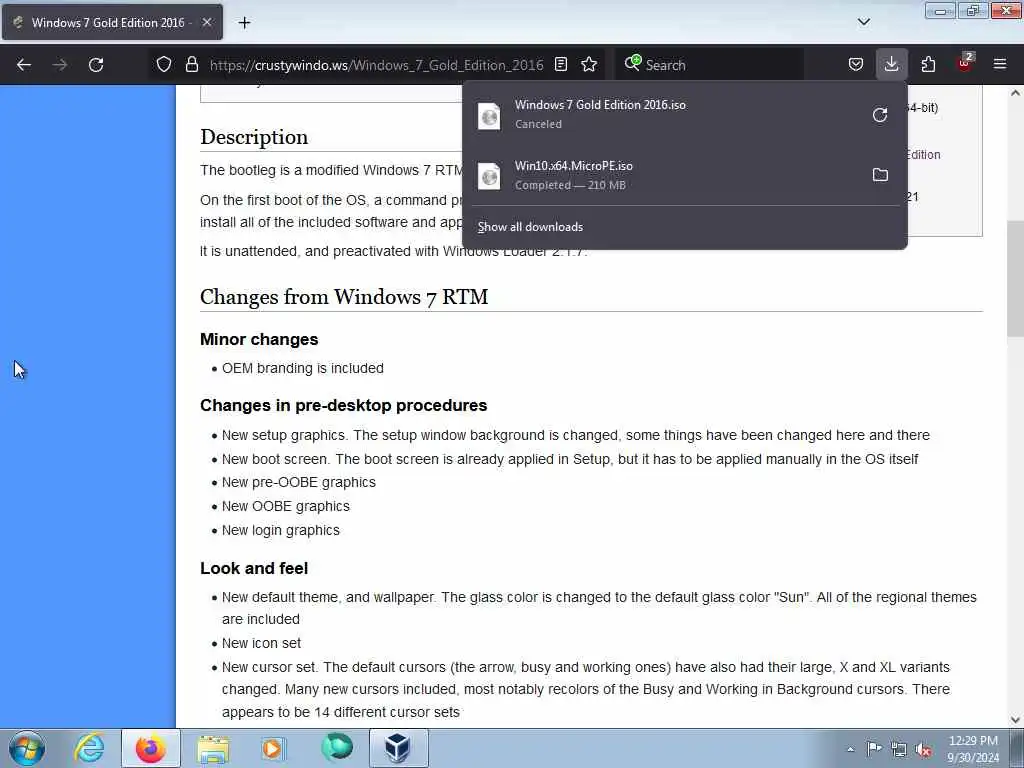Open the Firefox hamburger menu
1024x768 pixels.
point(1000,65)
